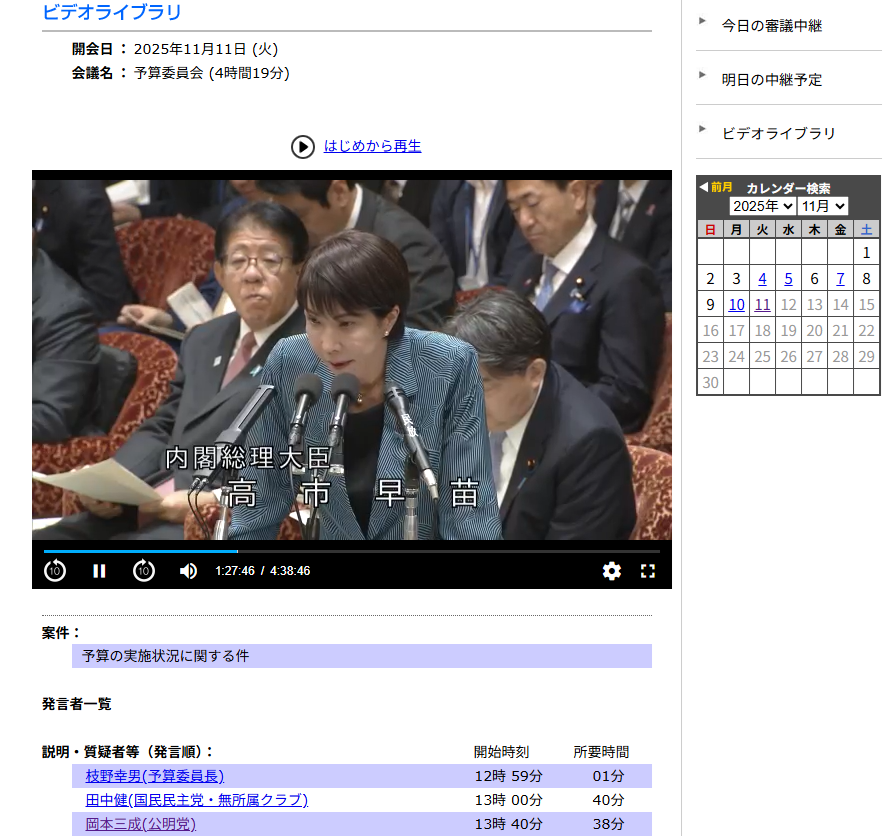
Task: Click the 日 Sunday calendar header
Action: [710, 229]
